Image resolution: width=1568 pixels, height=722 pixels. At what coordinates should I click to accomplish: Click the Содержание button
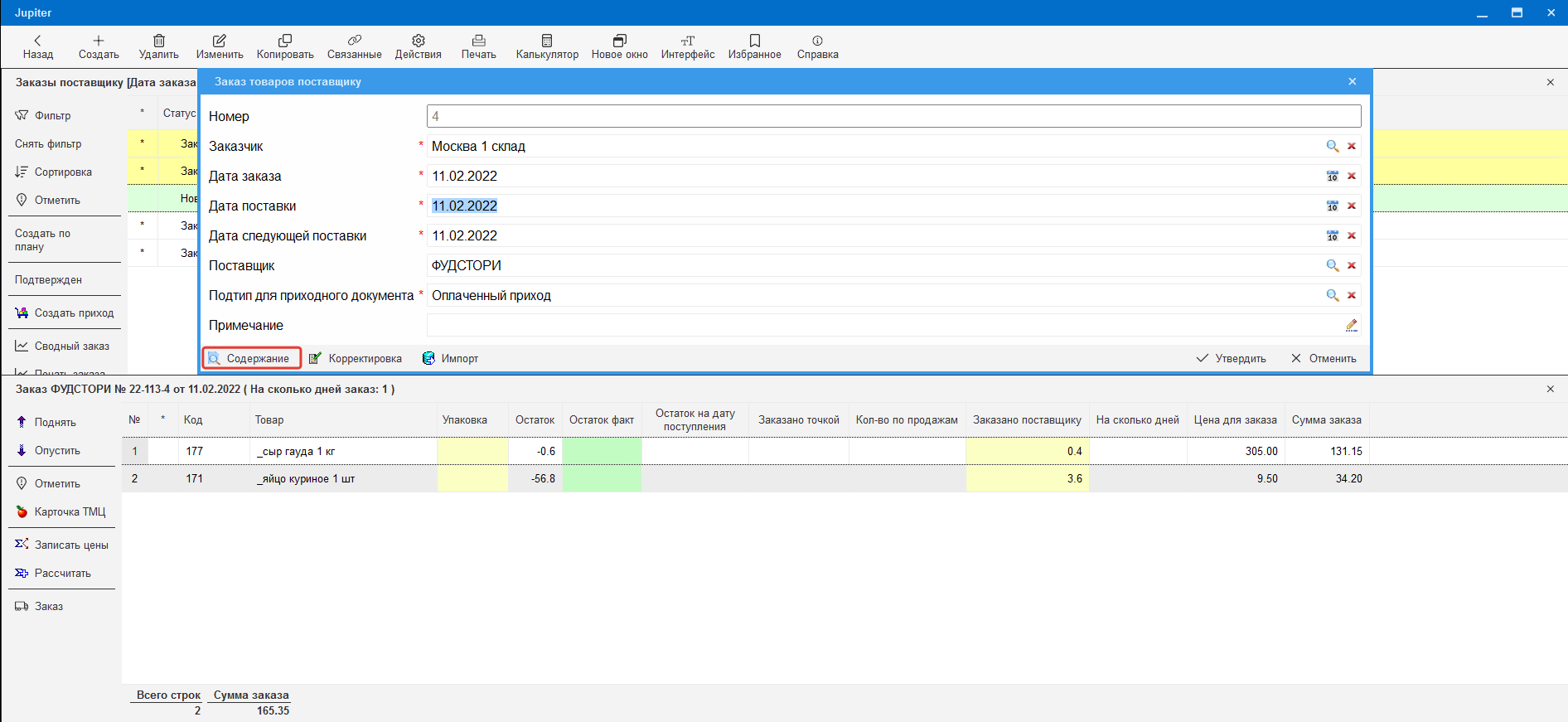click(251, 358)
